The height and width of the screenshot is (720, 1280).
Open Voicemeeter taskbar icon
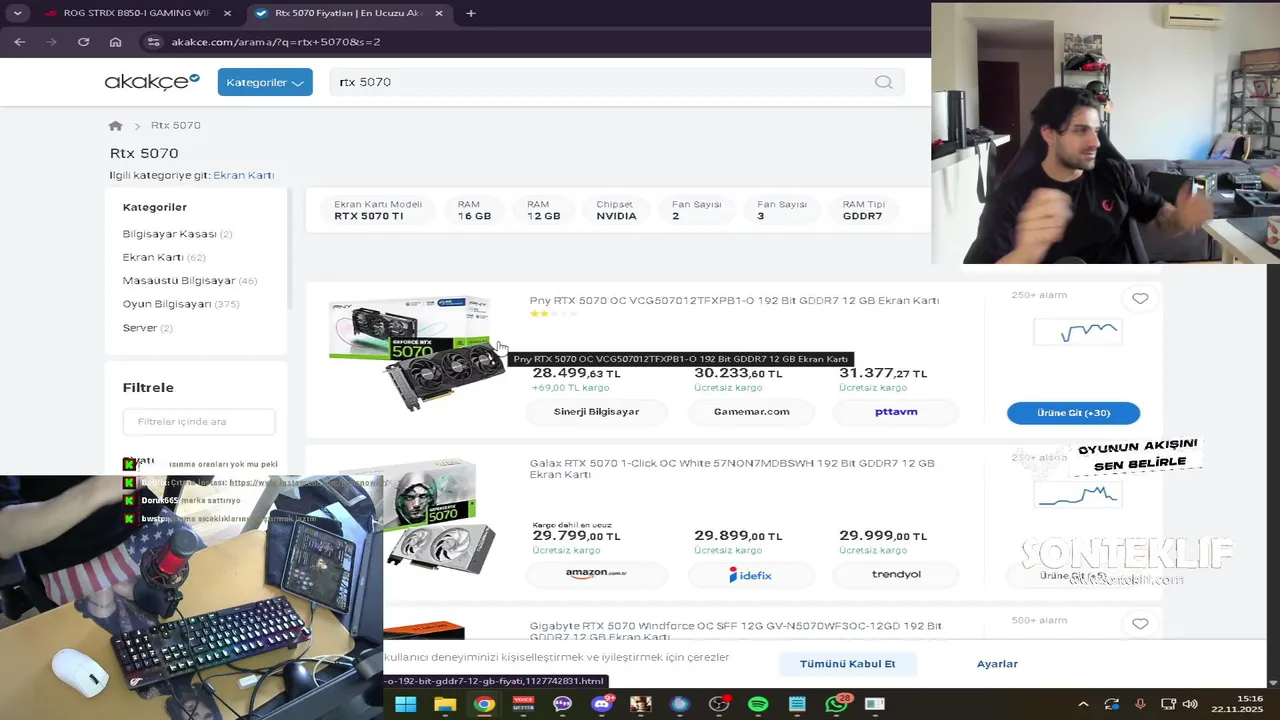pos(523,704)
